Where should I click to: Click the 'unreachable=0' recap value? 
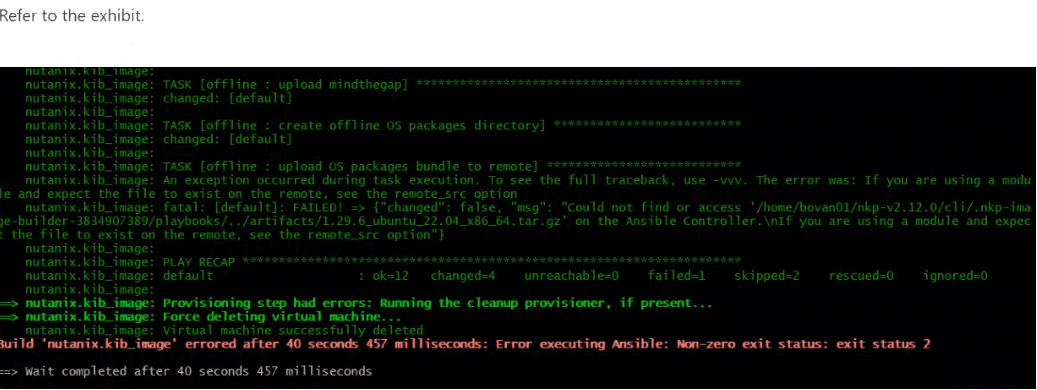(571, 276)
